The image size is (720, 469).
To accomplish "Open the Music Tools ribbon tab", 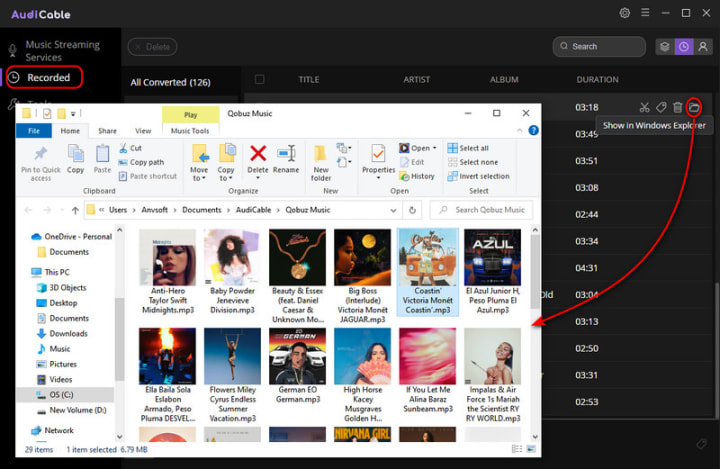I will 190,131.
